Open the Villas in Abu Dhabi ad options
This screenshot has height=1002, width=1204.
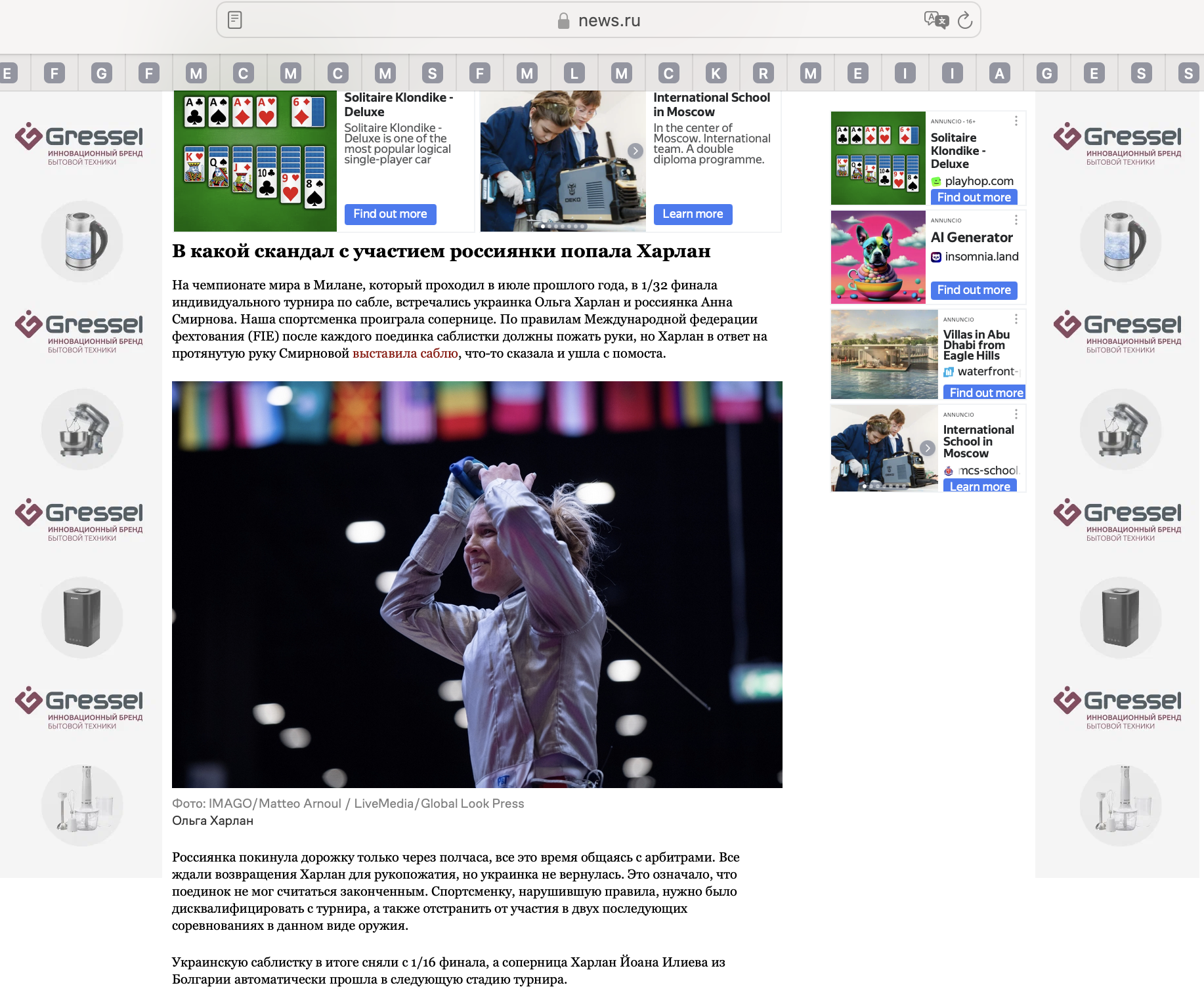tap(1016, 320)
